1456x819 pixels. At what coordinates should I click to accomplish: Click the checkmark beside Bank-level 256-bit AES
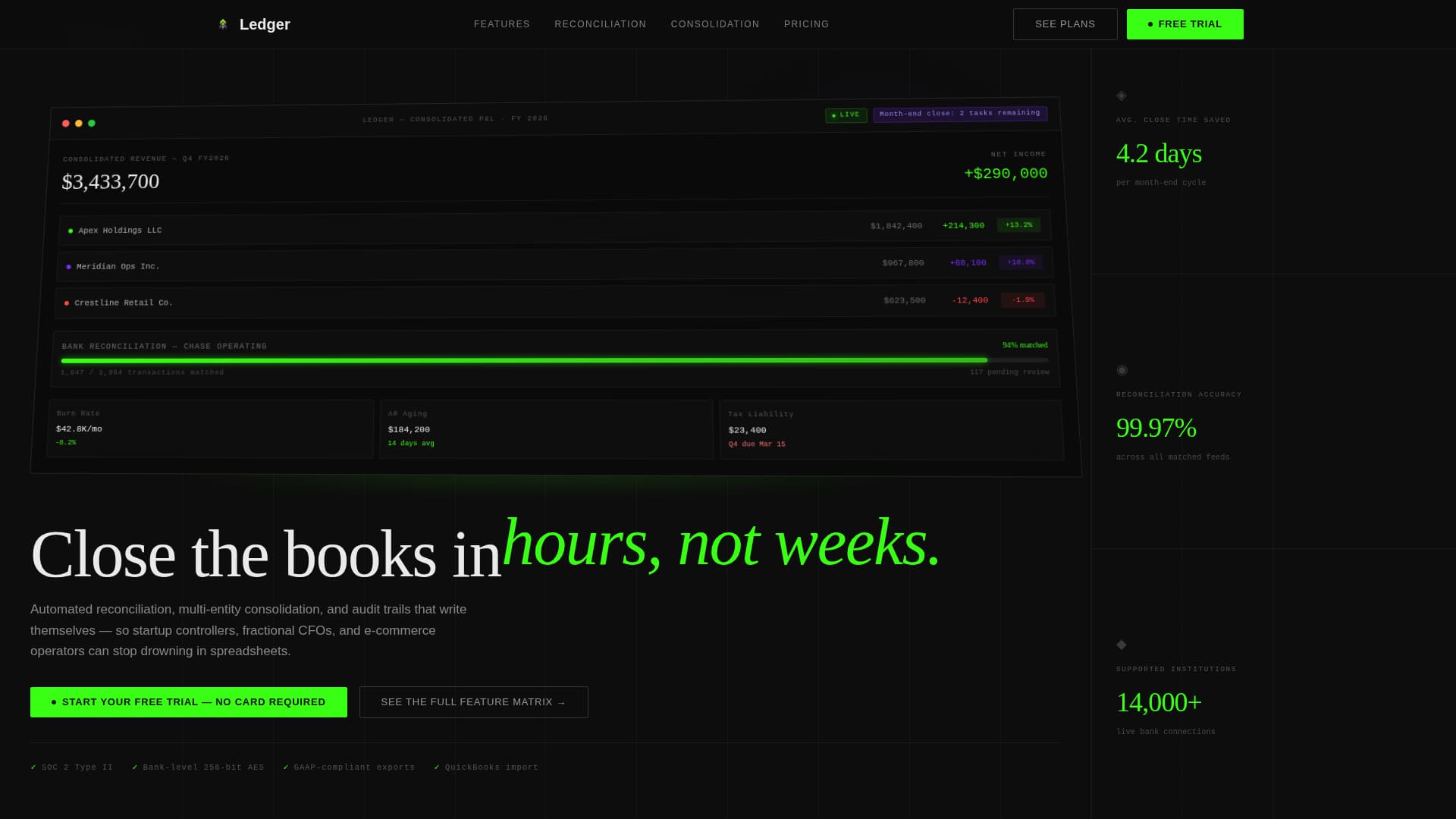(x=135, y=767)
